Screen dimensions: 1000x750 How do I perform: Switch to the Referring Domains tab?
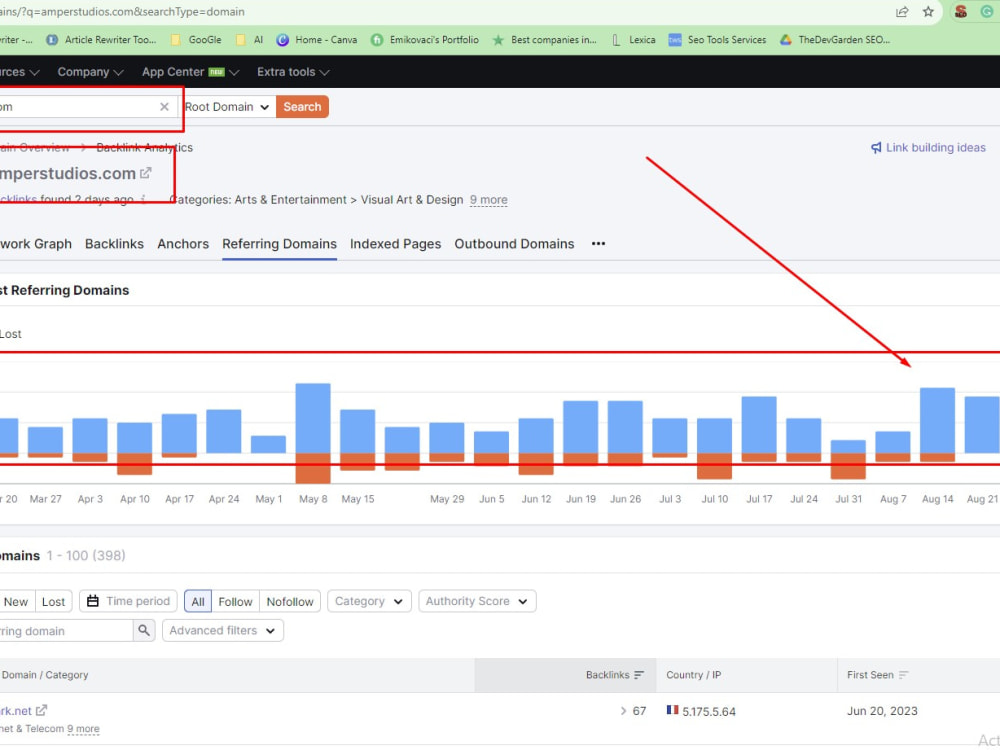pos(279,244)
